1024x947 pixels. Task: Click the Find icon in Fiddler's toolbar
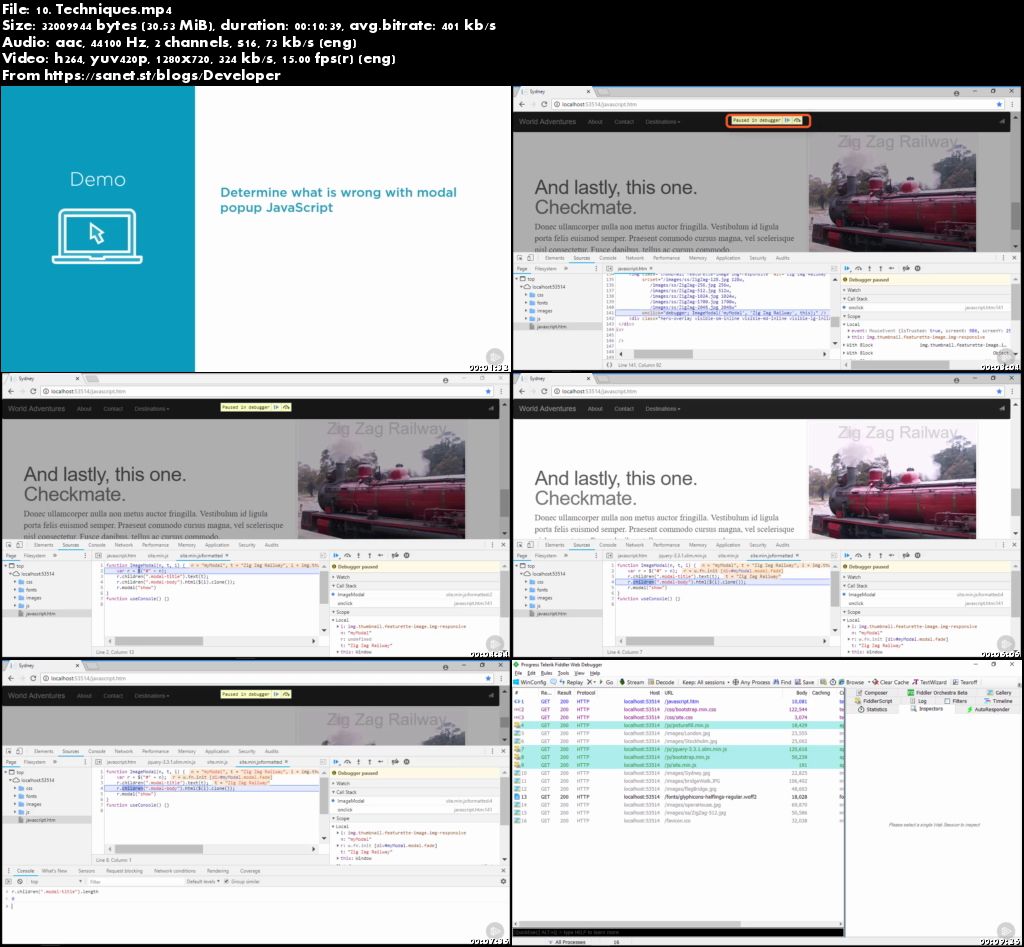(x=785, y=682)
